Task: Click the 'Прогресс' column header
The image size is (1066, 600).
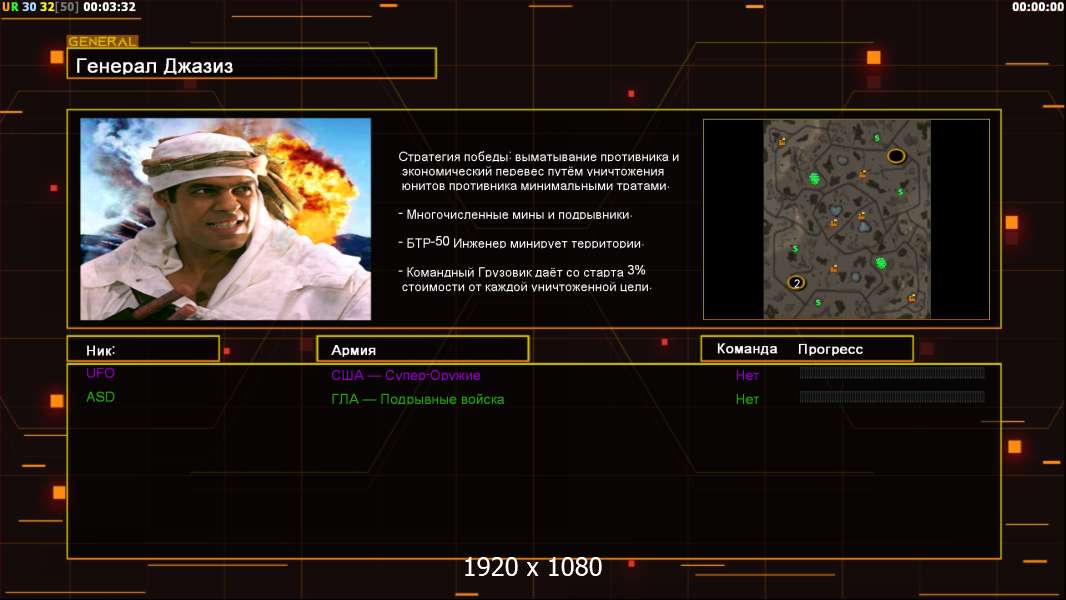Action: [830, 349]
